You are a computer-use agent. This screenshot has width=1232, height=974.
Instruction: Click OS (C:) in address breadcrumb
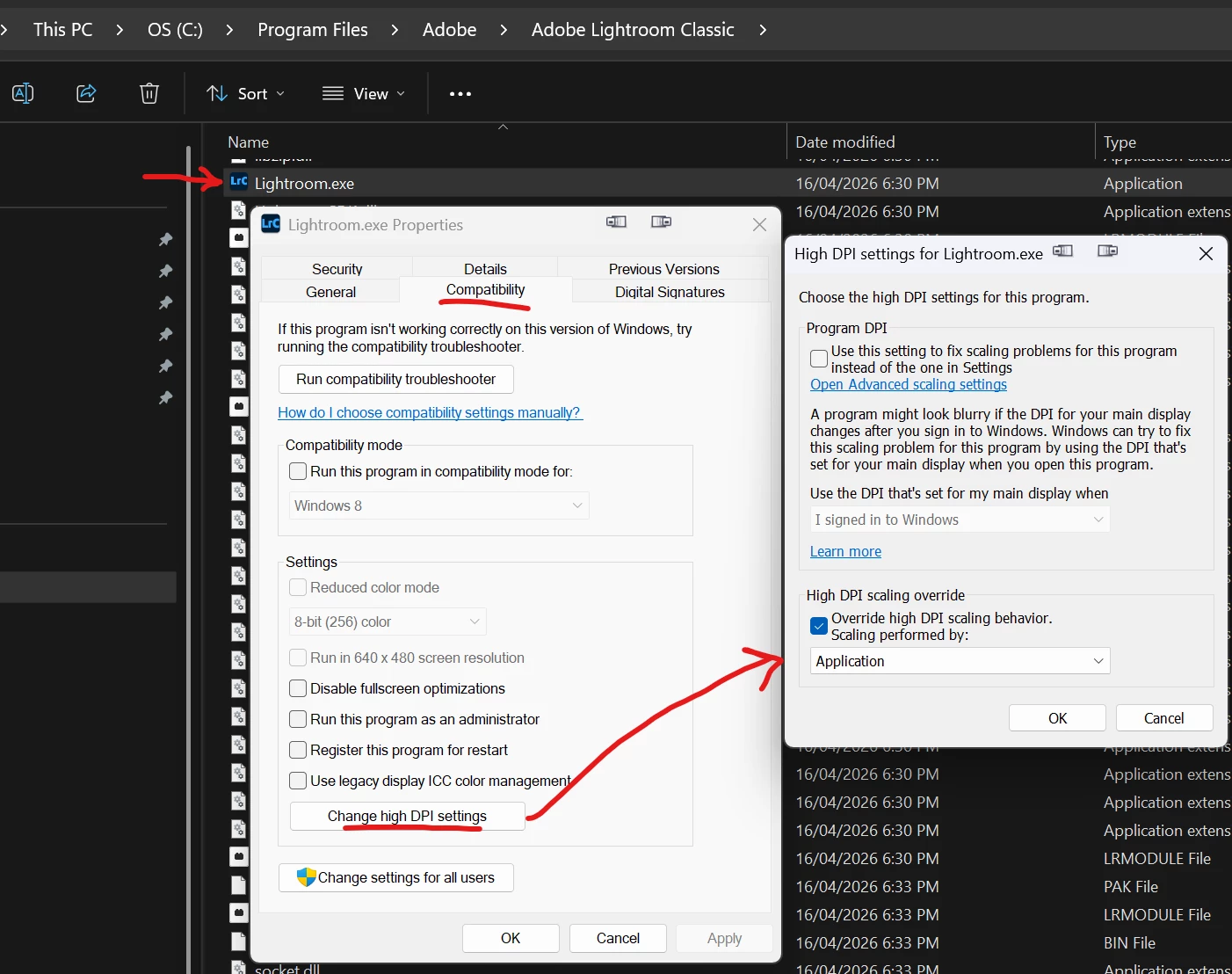click(175, 30)
